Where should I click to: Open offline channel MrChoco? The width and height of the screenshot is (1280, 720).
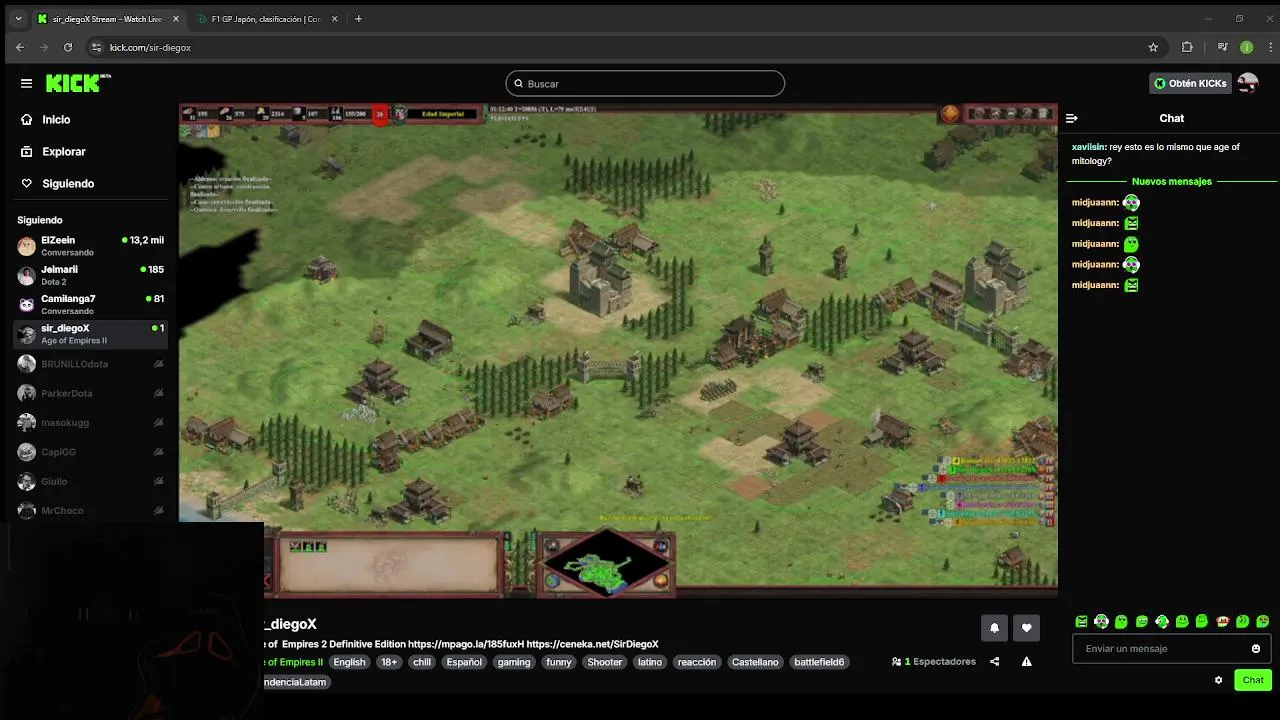point(90,510)
